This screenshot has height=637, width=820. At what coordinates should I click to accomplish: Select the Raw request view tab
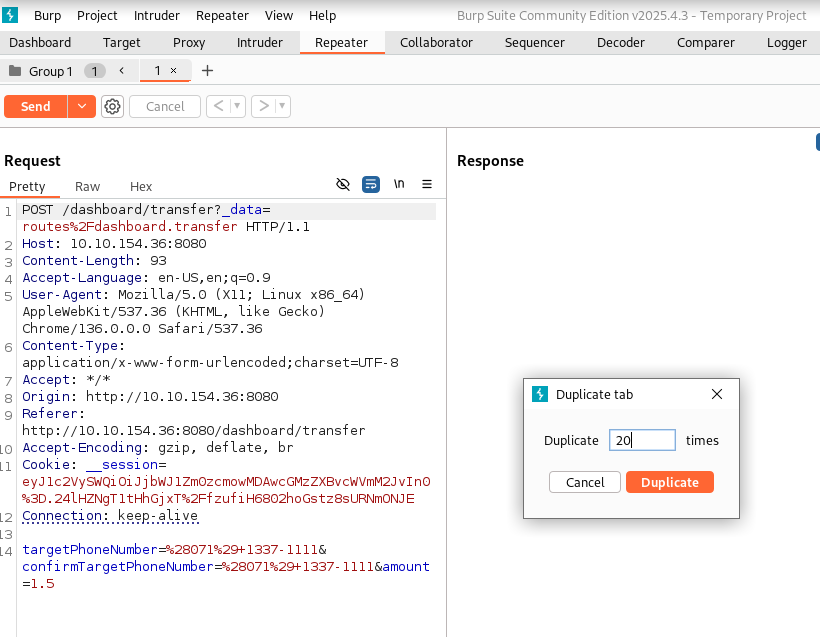click(x=87, y=187)
